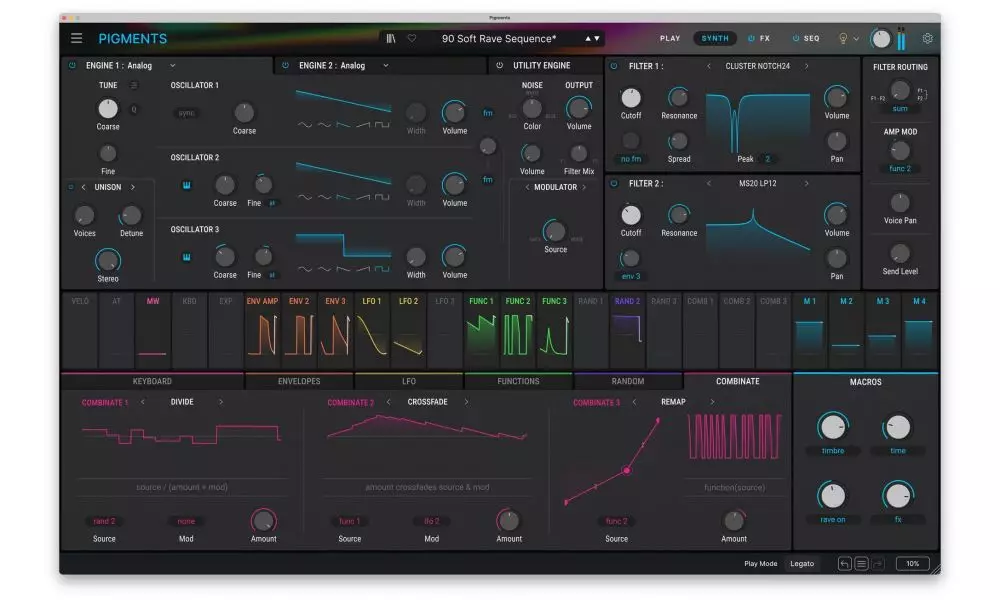
Task: Toggle Engine 1 power button
Action: click(72, 65)
